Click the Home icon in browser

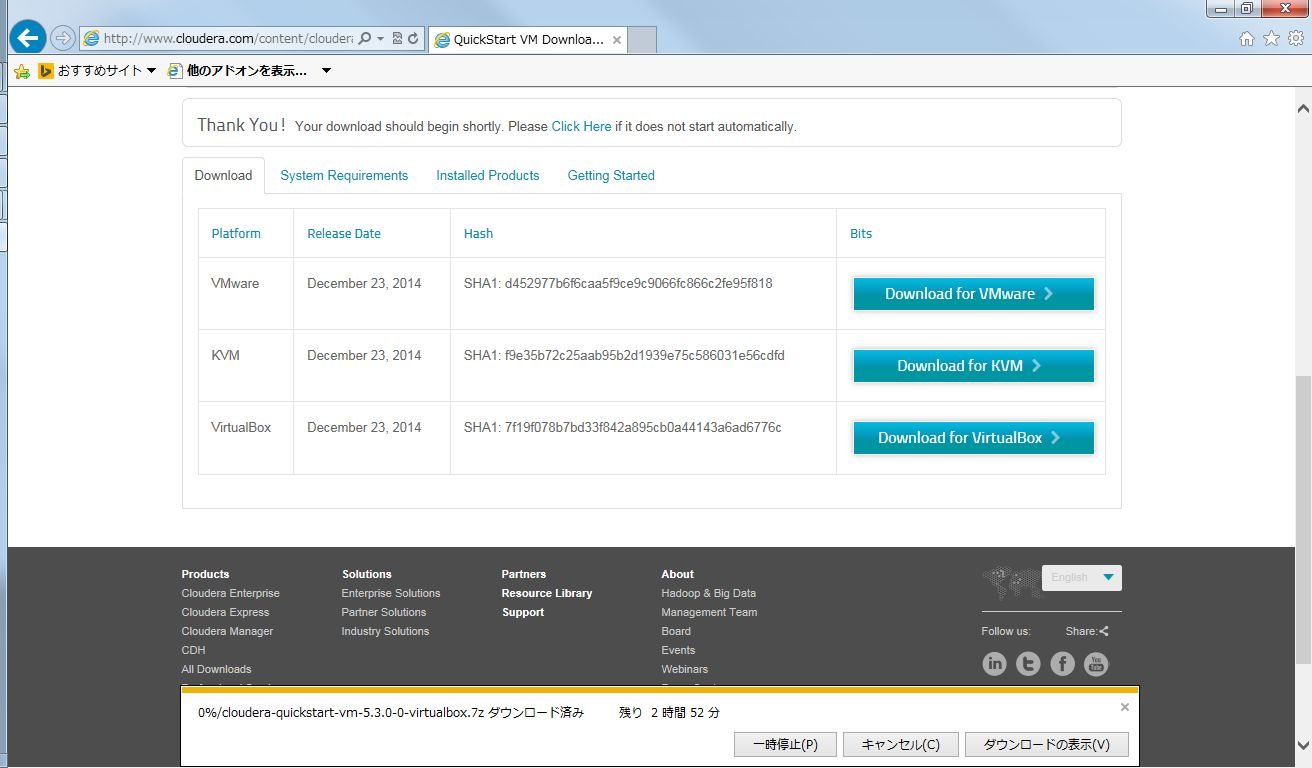click(1246, 38)
